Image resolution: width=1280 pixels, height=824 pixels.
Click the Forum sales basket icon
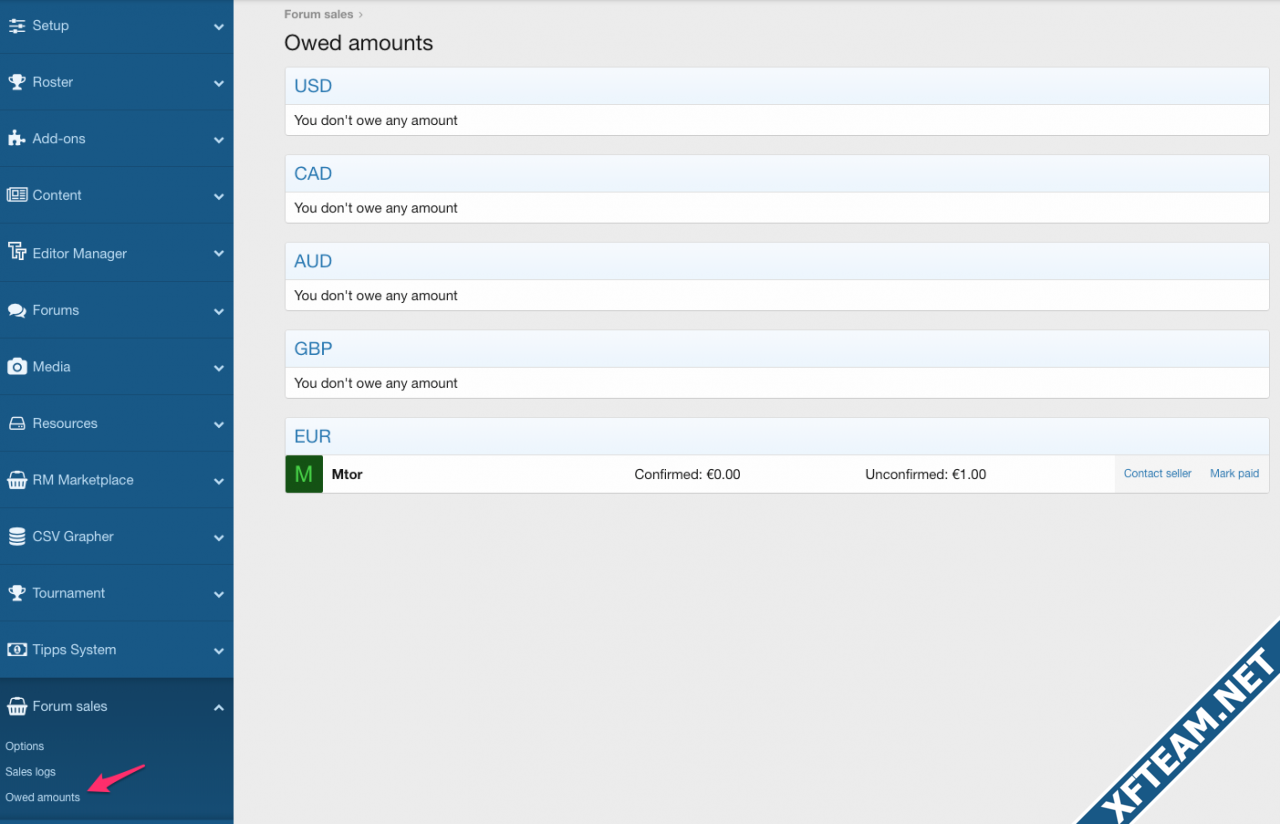tap(17, 706)
